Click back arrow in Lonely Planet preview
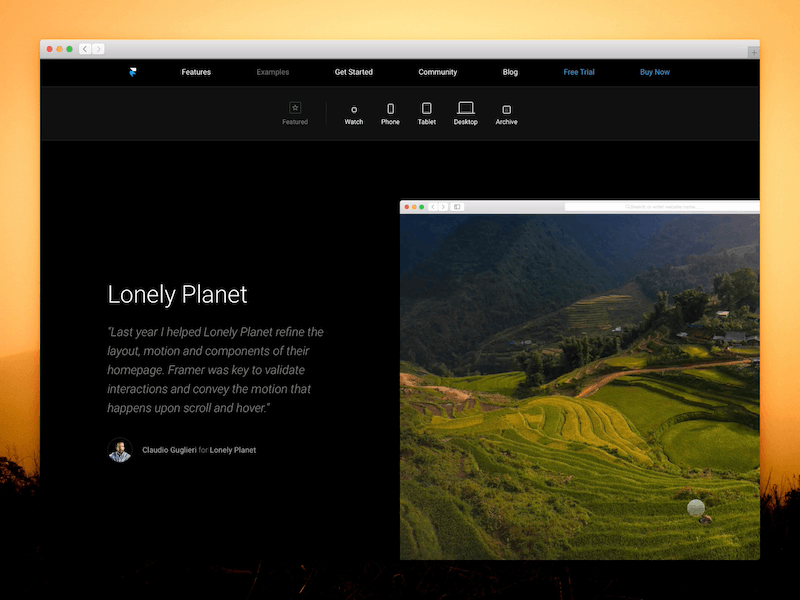Image resolution: width=800 pixels, height=600 pixels. (433, 207)
